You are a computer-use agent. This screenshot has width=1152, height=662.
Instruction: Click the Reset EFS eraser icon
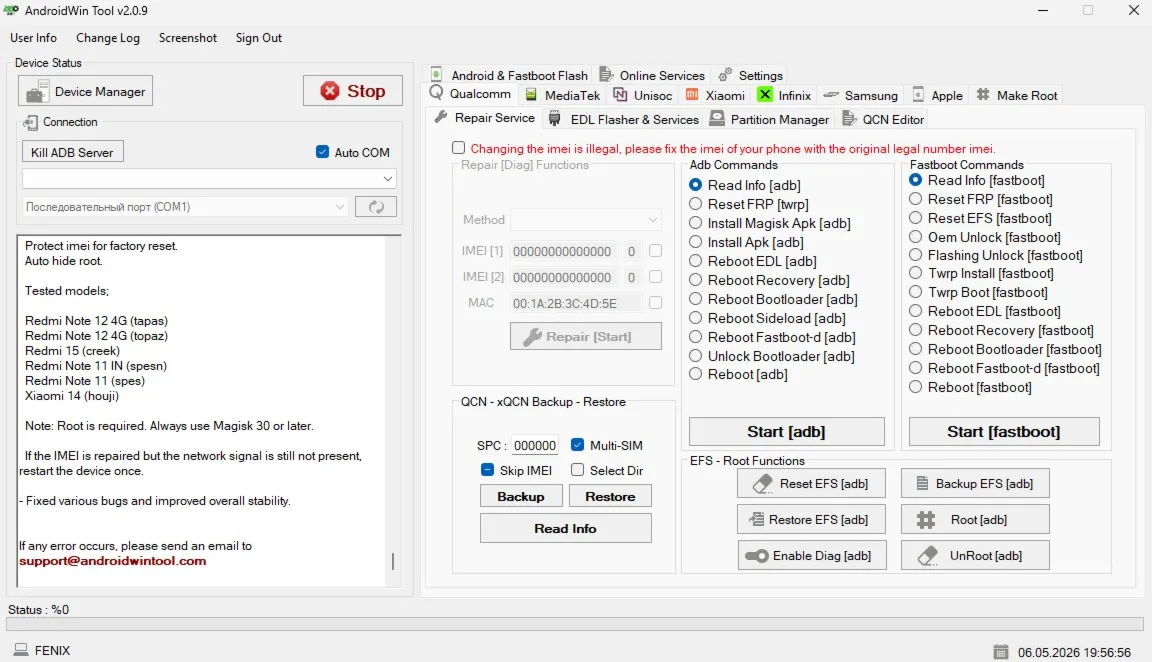[763, 483]
